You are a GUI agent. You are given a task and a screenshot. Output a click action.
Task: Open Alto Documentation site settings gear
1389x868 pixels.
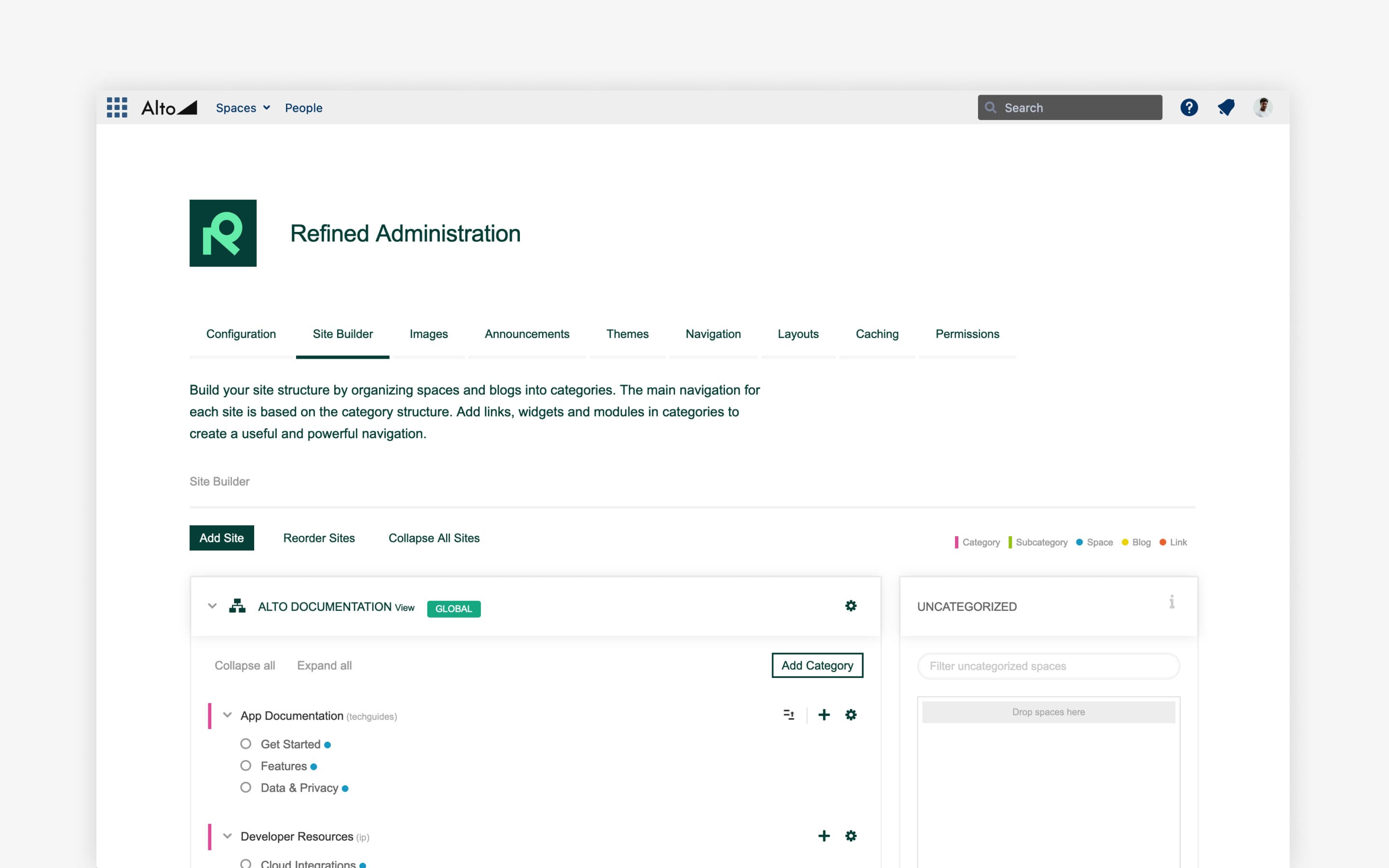pyautogui.click(x=851, y=606)
